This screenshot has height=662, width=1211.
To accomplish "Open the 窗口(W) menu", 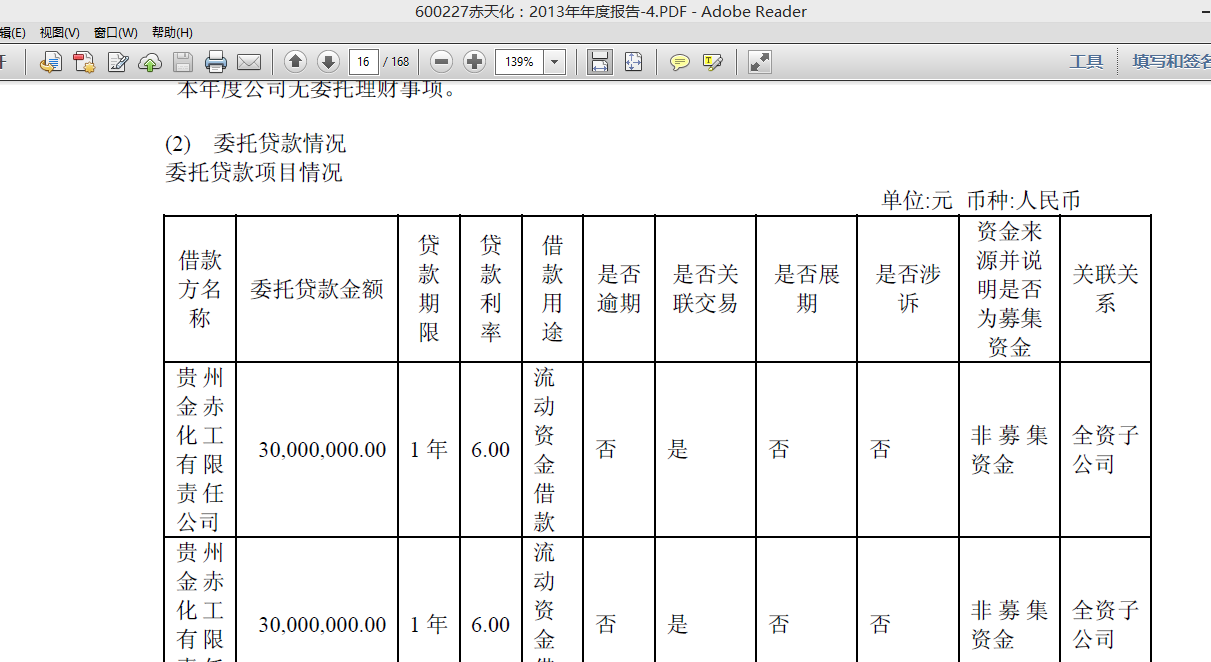I will tap(115, 33).
